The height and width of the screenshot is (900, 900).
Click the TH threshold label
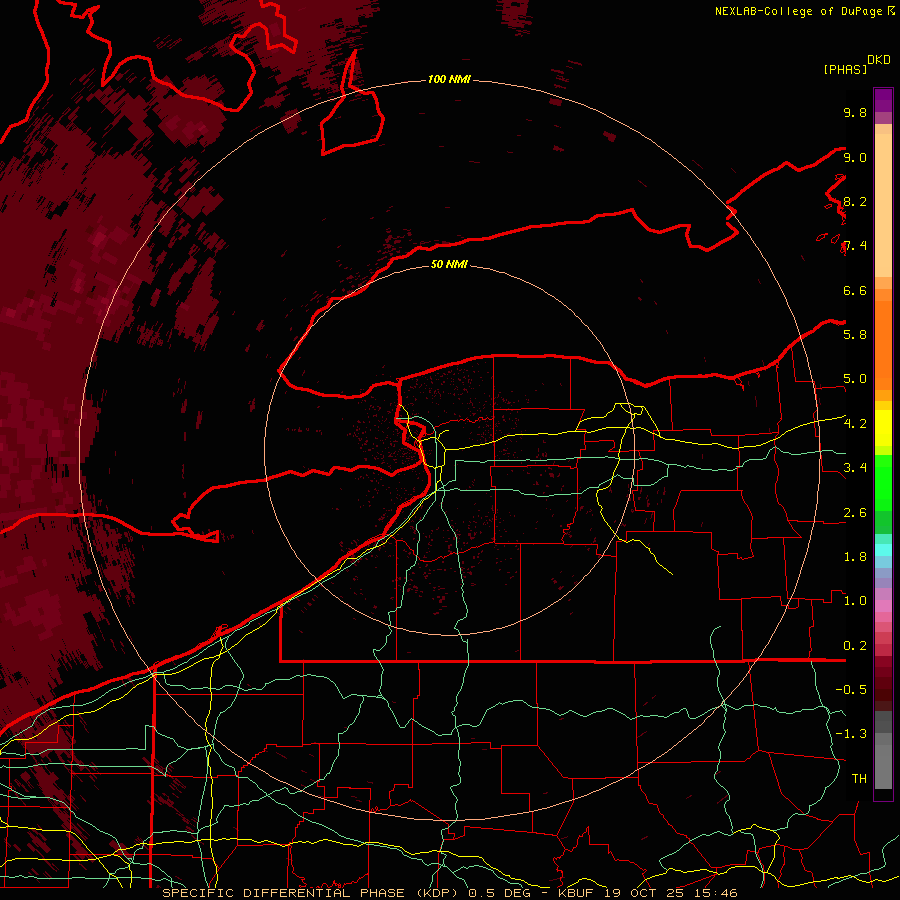(x=859, y=778)
